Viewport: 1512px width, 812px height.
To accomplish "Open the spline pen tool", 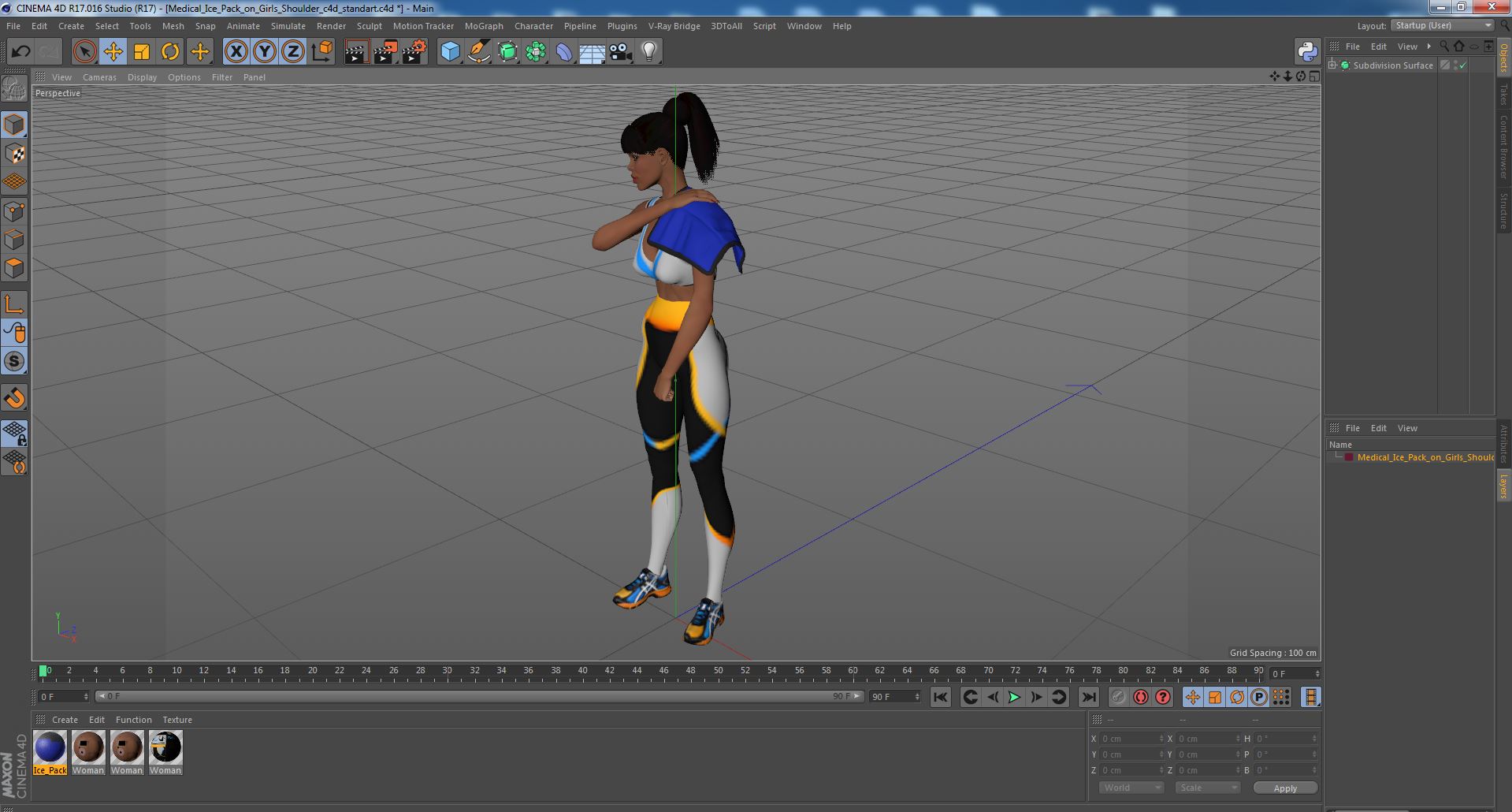I will pos(478,52).
